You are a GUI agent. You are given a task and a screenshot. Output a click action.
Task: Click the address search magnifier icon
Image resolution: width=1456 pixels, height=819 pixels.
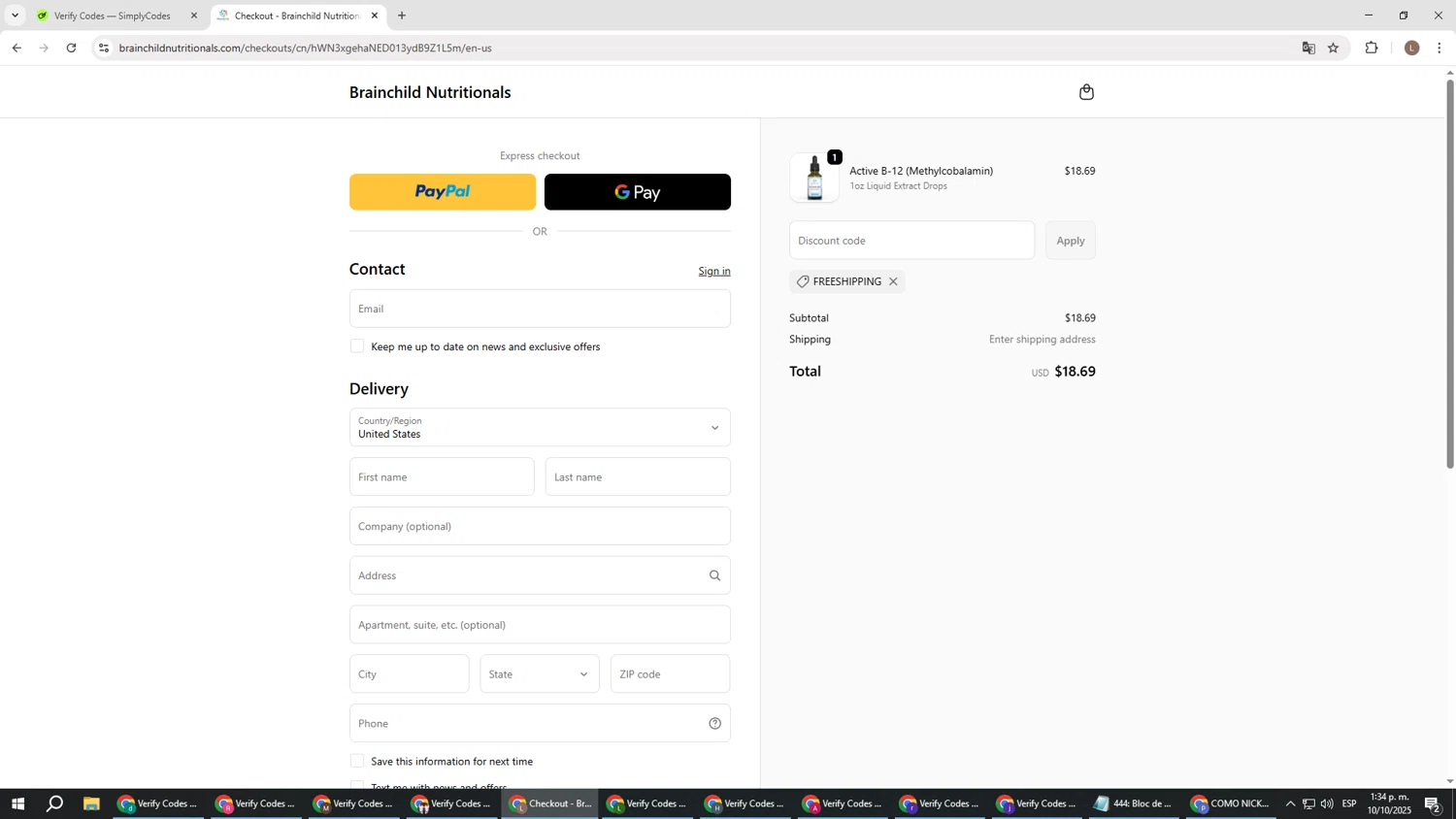(714, 575)
